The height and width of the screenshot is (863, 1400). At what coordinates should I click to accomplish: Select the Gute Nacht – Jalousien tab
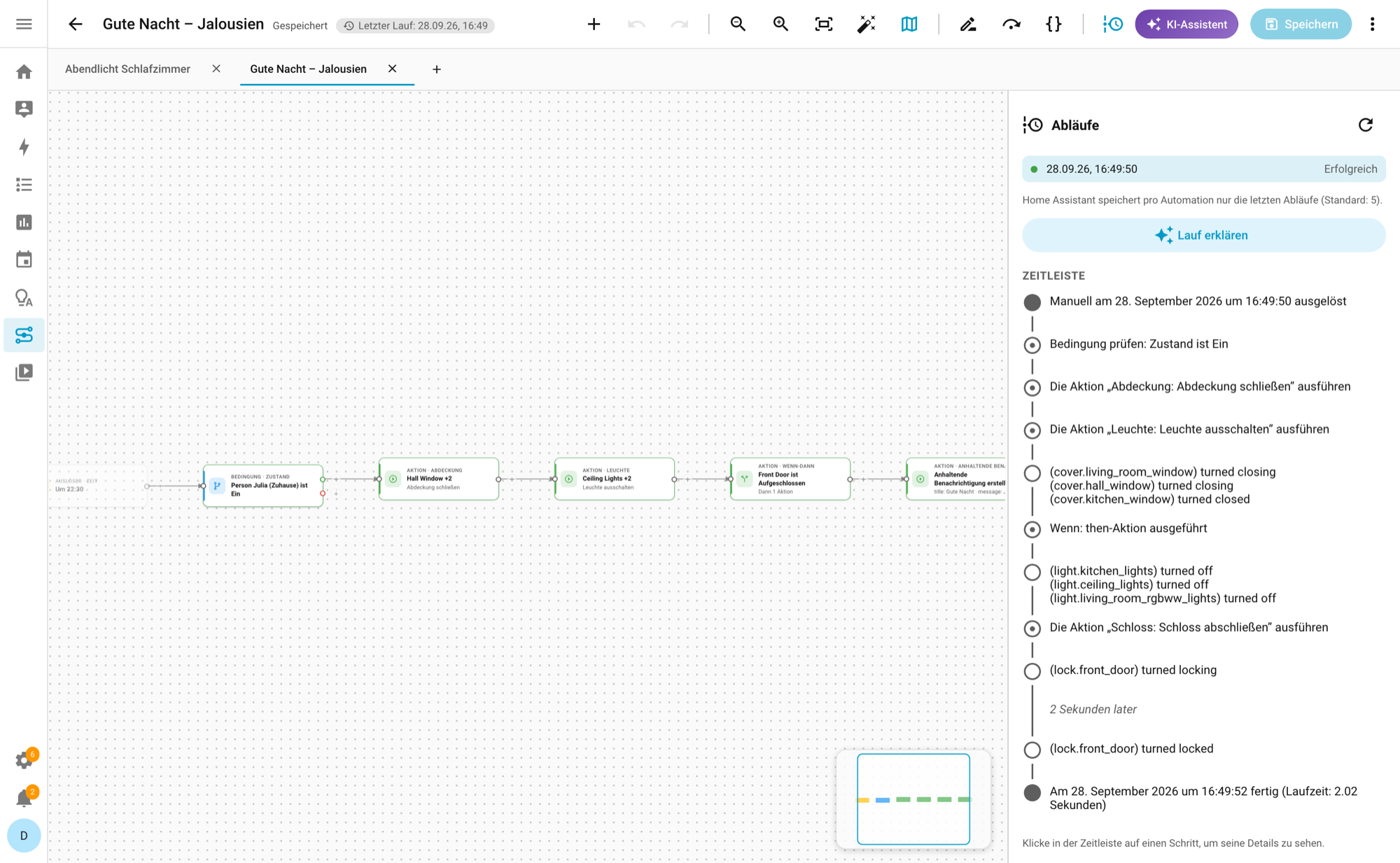(308, 69)
